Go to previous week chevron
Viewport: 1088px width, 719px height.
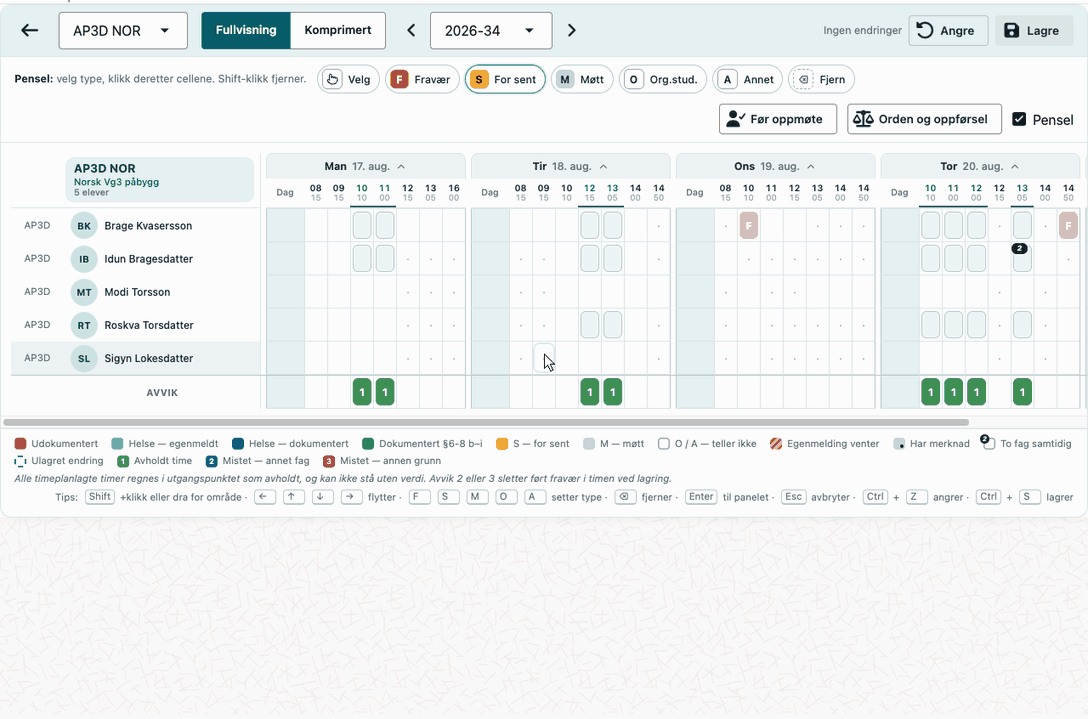point(411,31)
